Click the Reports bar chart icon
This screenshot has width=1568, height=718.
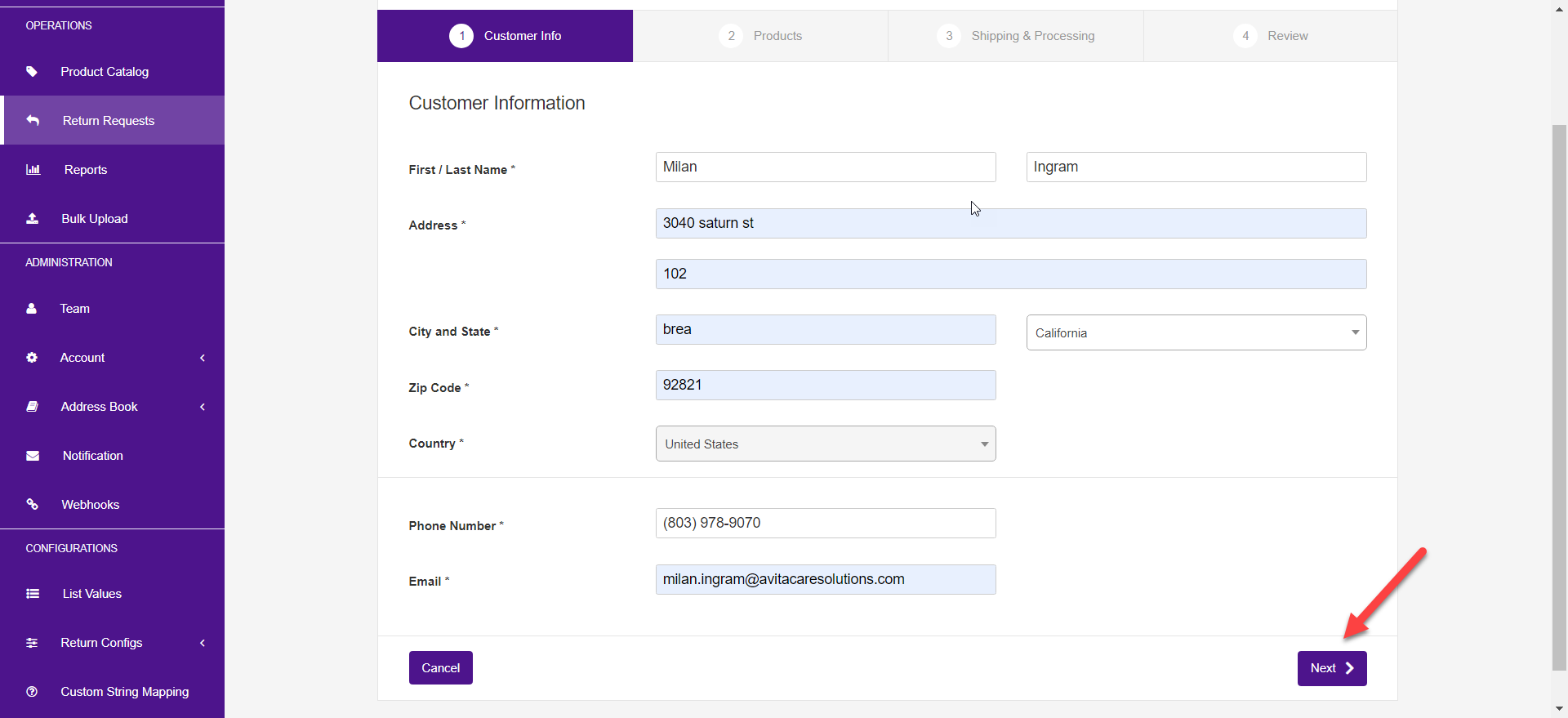pyautogui.click(x=33, y=170)
